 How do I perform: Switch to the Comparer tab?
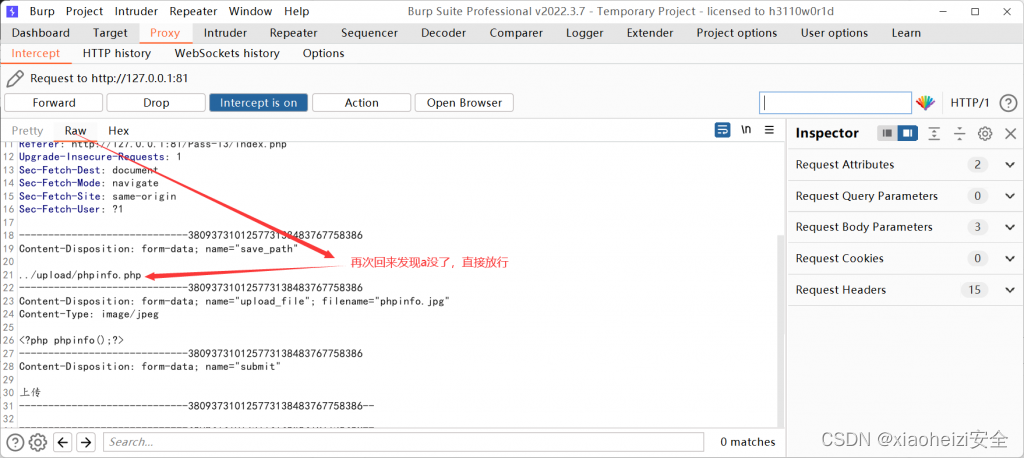coord(516,33)
